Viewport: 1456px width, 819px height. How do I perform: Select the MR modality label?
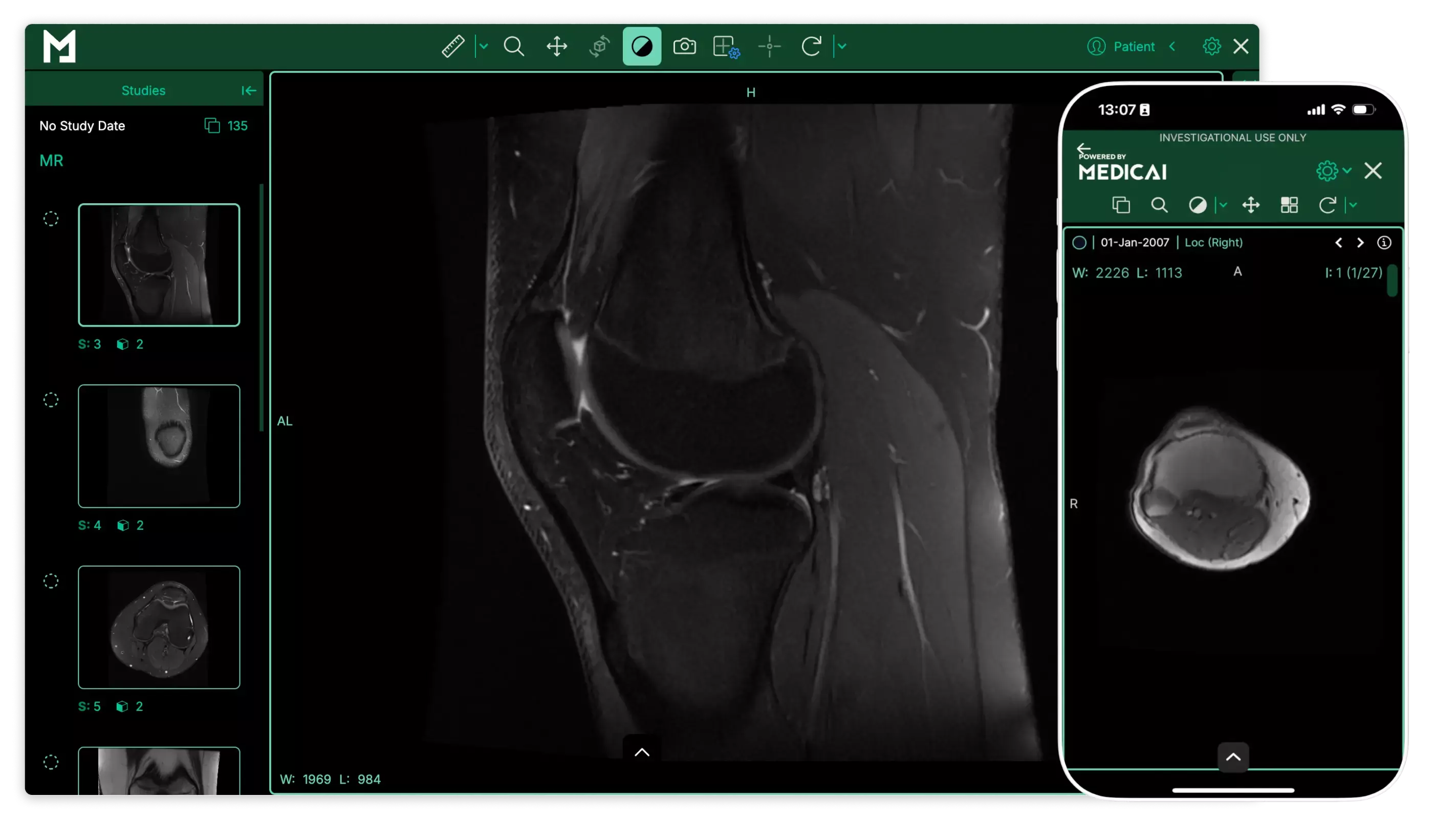(x=51, y=161)
